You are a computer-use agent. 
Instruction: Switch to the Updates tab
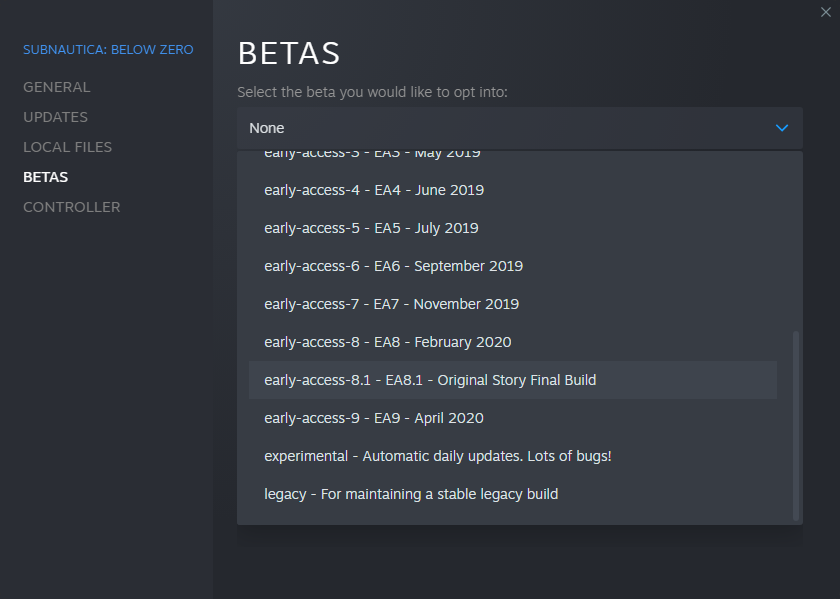tap(56, 117)
